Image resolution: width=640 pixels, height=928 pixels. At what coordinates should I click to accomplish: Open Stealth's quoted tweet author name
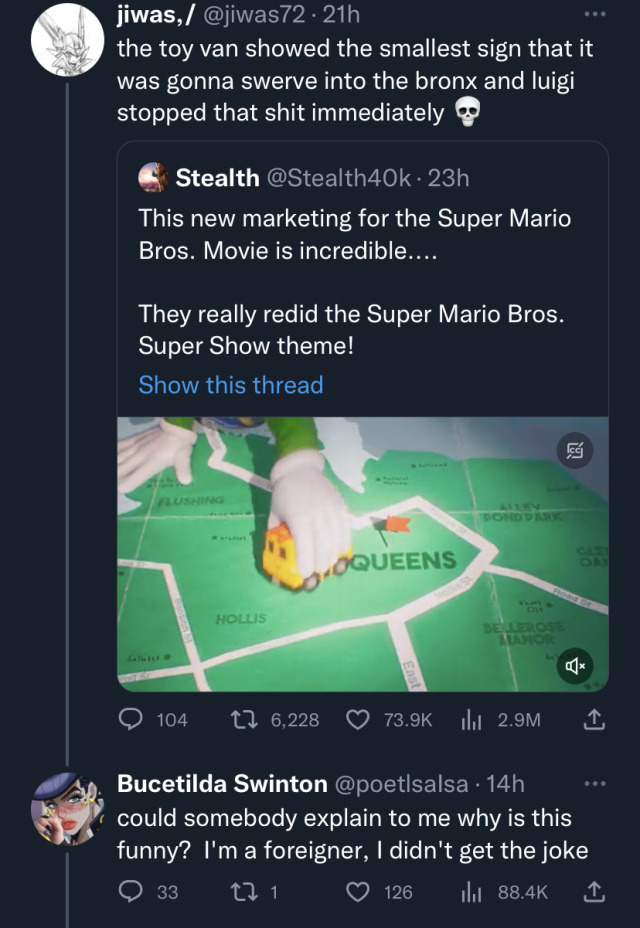pyautogui.click(x=217, y=178)
